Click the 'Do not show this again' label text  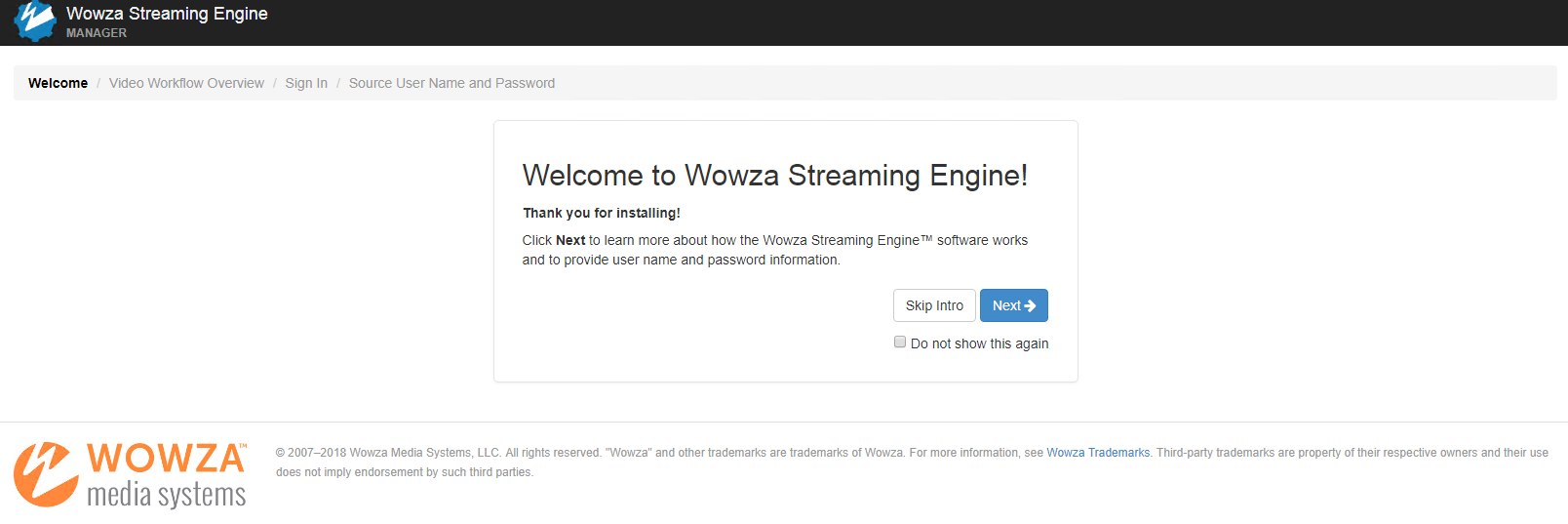979,343
